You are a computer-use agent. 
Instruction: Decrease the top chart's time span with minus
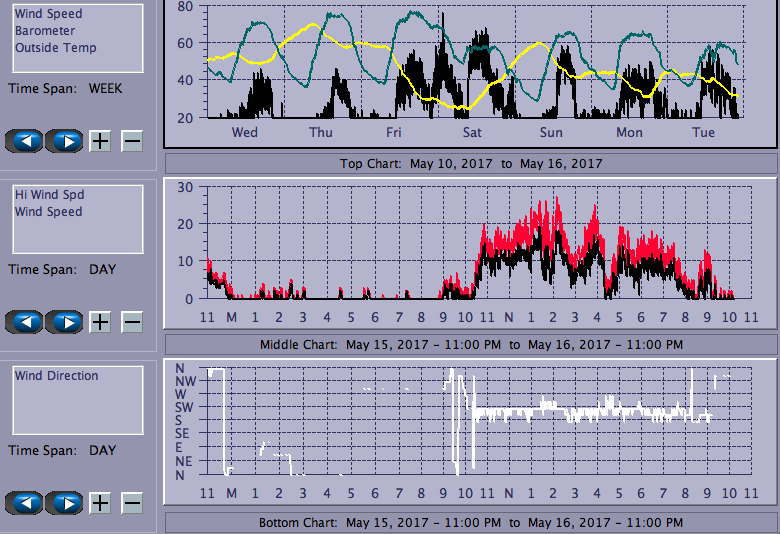[132, 141]
